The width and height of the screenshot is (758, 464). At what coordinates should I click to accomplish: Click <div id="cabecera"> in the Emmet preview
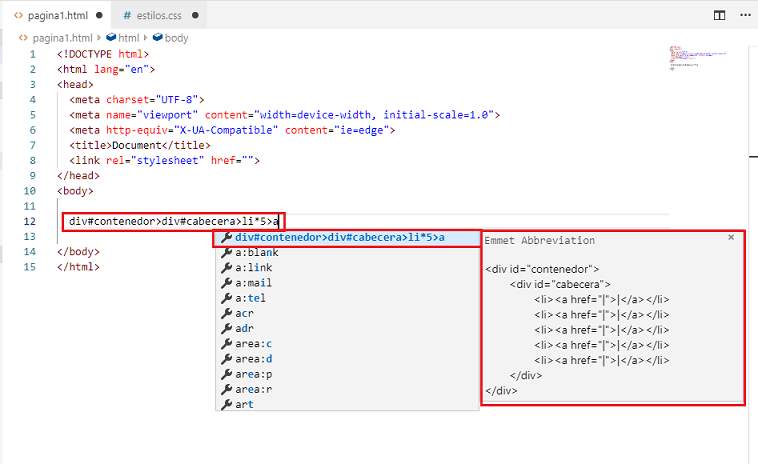coord(560,284)
